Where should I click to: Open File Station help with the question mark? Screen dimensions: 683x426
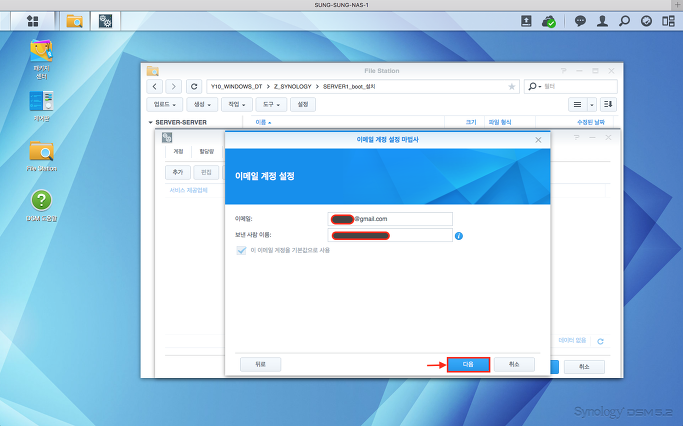pos(564,71)
